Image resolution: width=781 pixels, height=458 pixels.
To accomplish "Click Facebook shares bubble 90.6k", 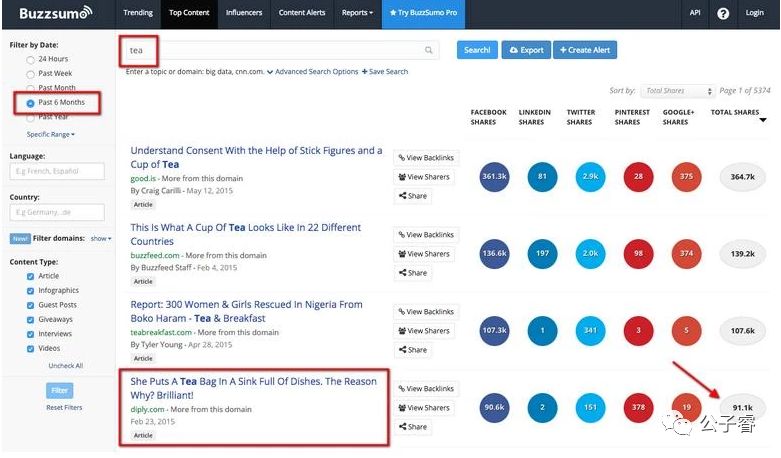I will coord(494,407).
